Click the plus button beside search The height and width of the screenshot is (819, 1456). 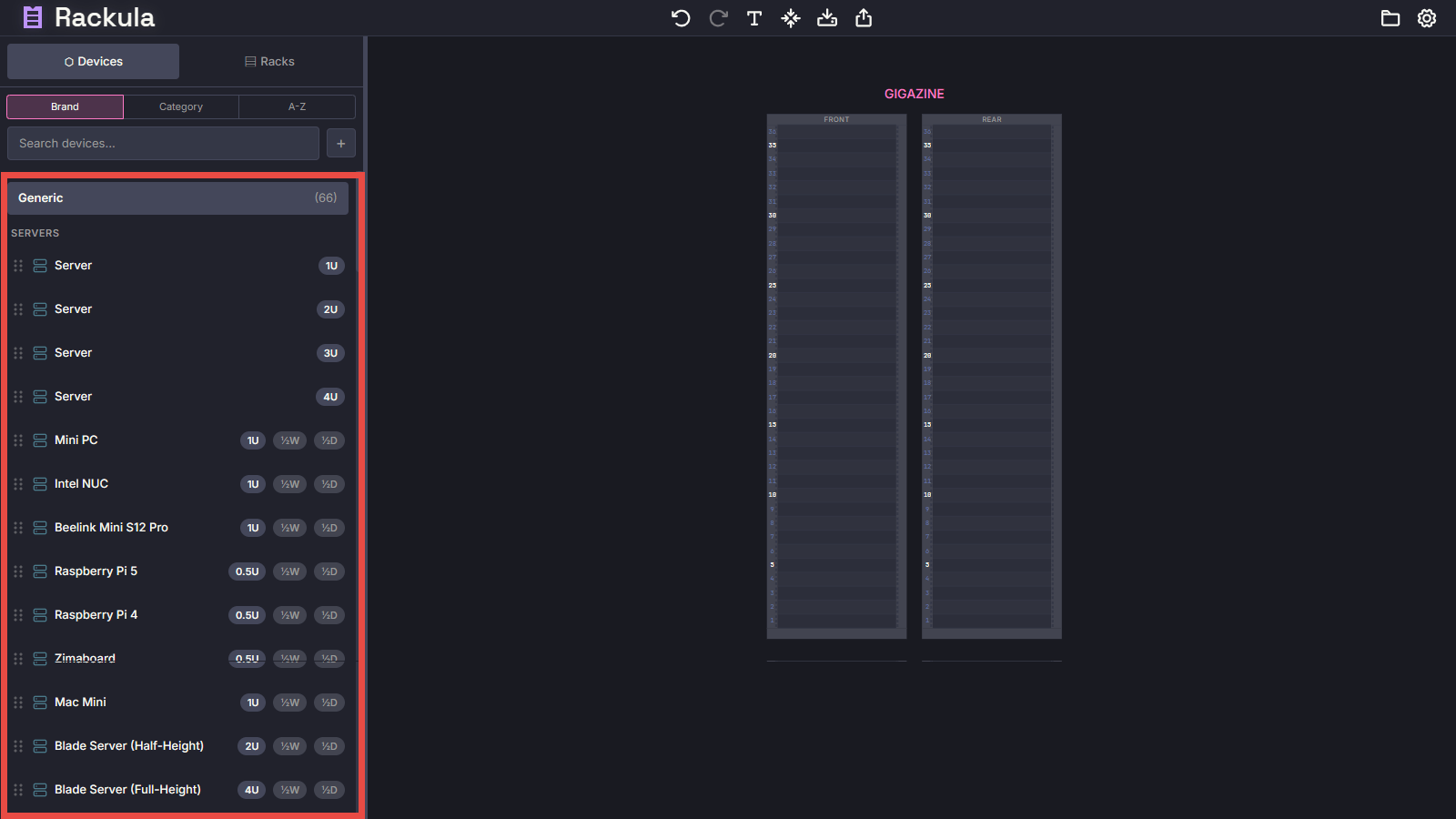click(341, 144)
